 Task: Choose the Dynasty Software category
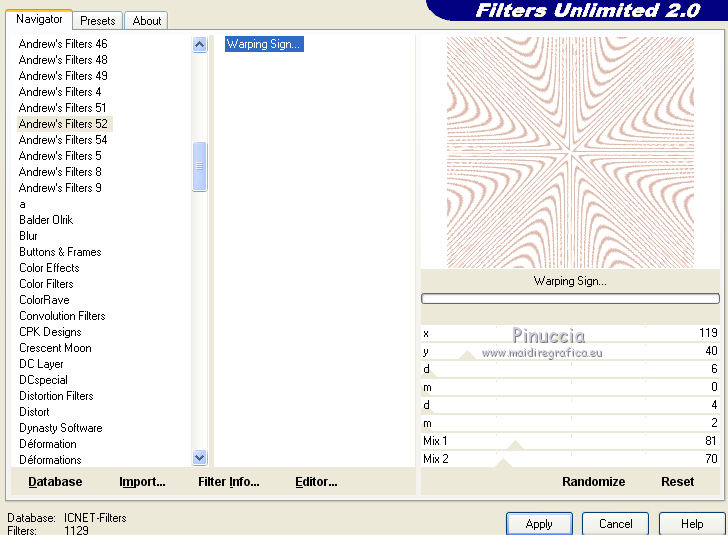(61, 428)
